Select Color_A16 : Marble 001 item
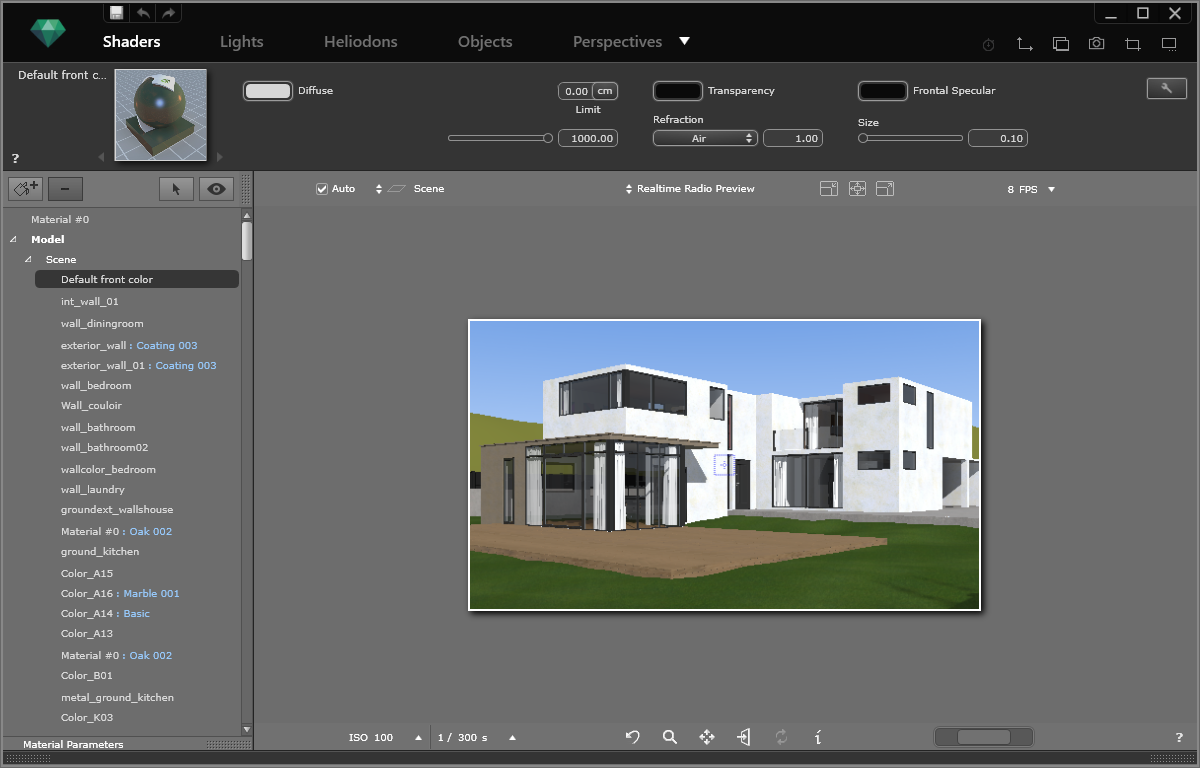The width and height of the screenshot is (1200, 768). tap(120, 593)
